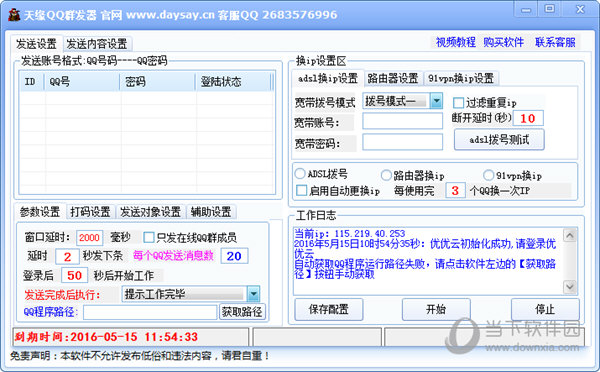The width and height of the screenshot is (600, 372).
Task: Close the 天缘QQ群发器 window
Action: click(580, 9)
